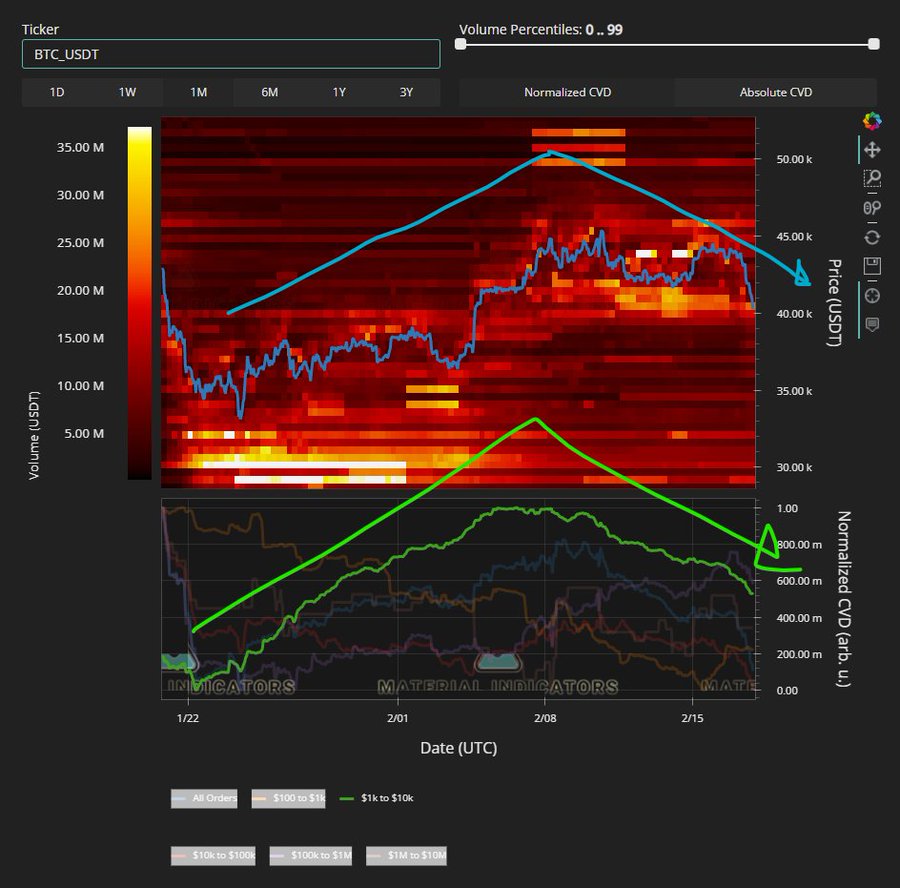
Task: Click the BTC_USDT ticker input field
Action: coord(231,54)
